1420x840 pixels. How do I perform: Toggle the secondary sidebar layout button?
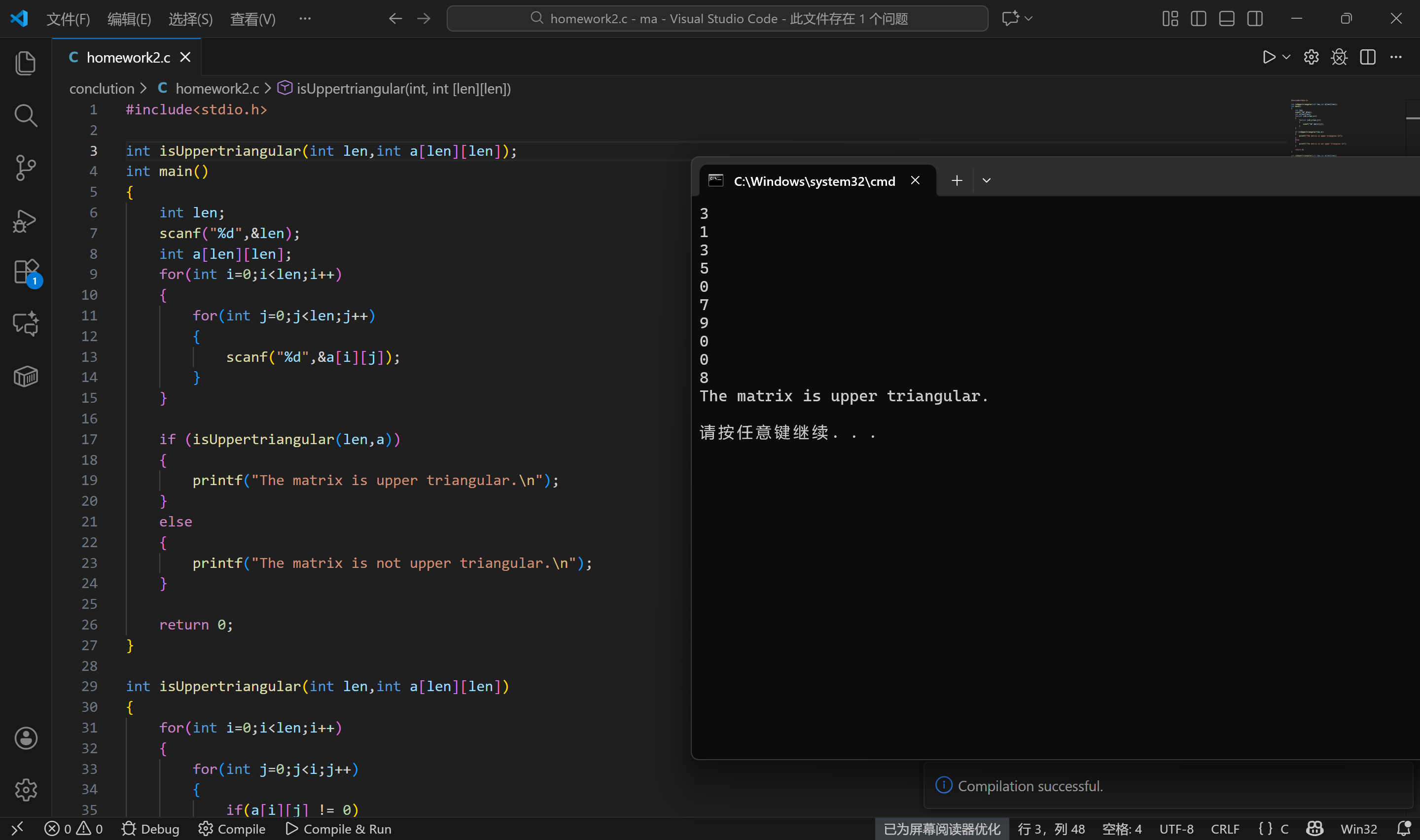click(x=1255, y=19)
